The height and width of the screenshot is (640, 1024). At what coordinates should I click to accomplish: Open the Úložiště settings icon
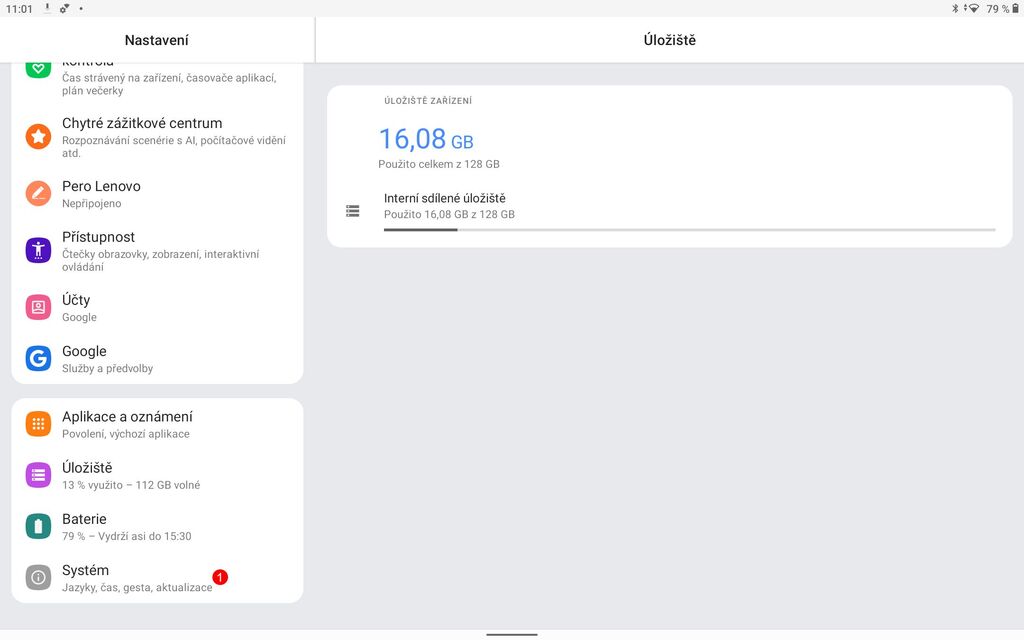pos(37,474)
